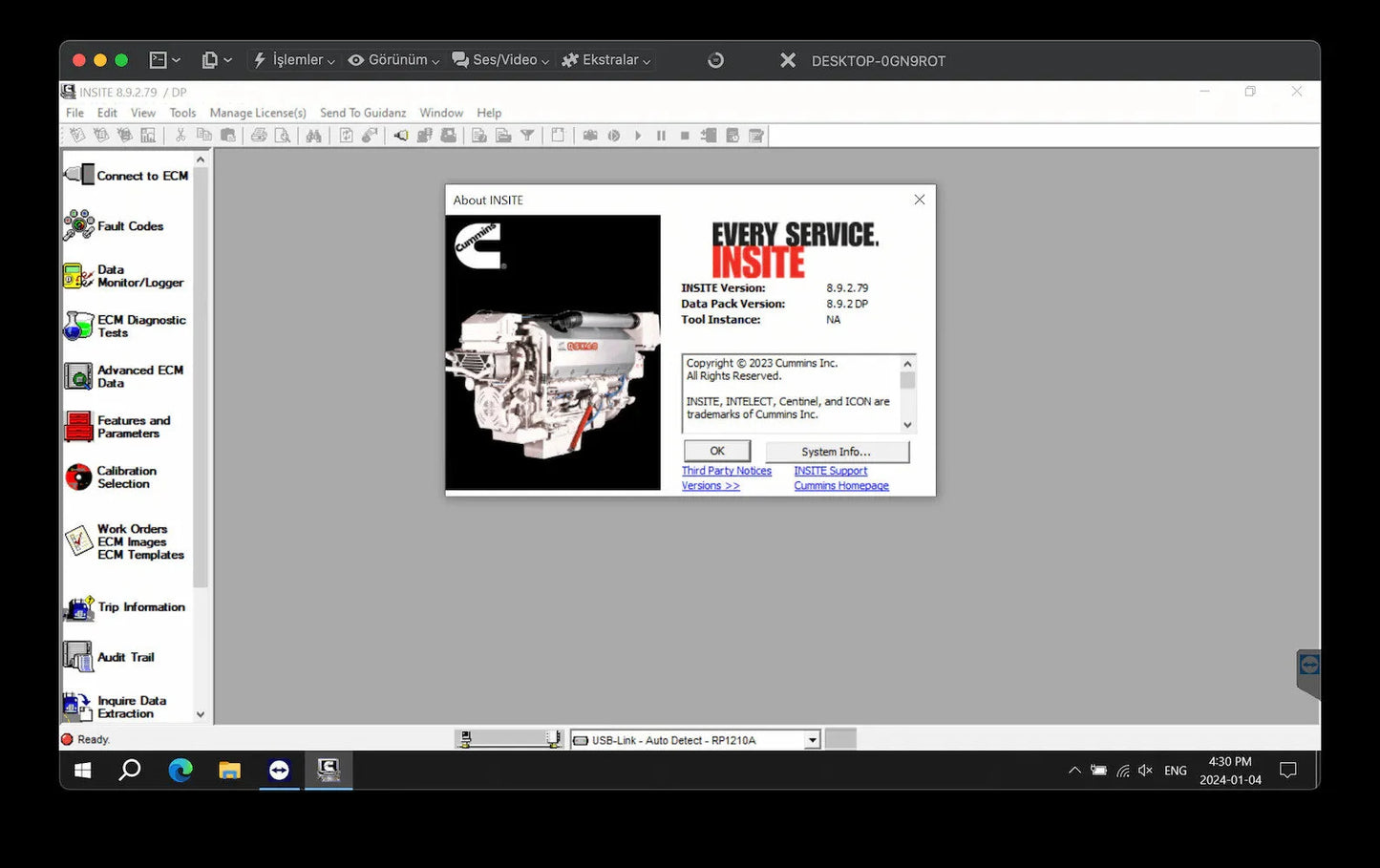Click the Paste toolbar icon
Image resolution: width=1380 pixels, height=868 pixels.
click(227, 136)
